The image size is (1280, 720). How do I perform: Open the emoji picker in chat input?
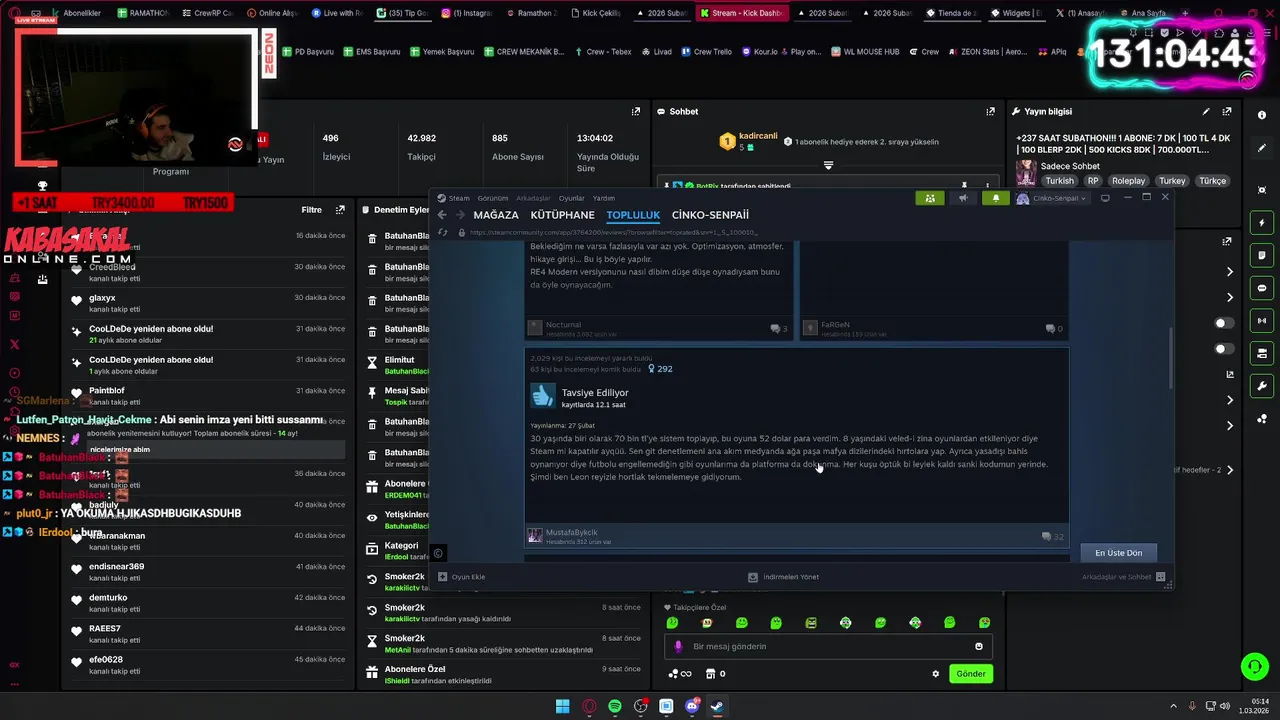click(x=980, y=647)
